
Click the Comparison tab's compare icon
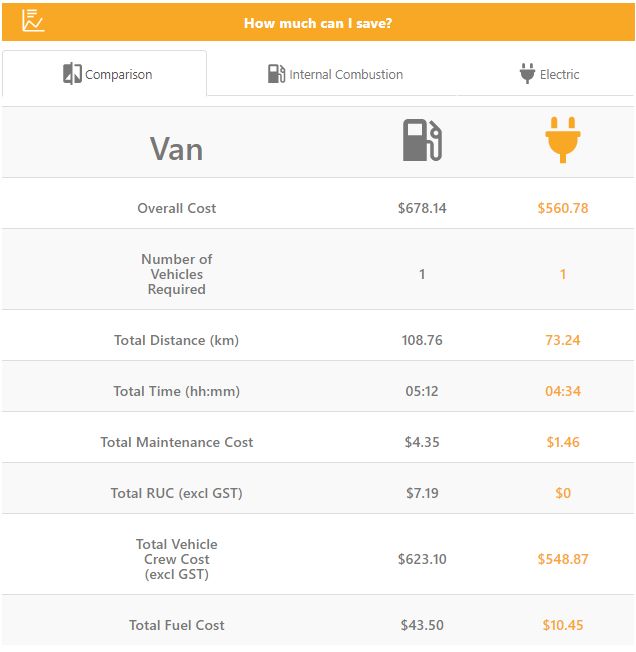(x=72, y=74)
